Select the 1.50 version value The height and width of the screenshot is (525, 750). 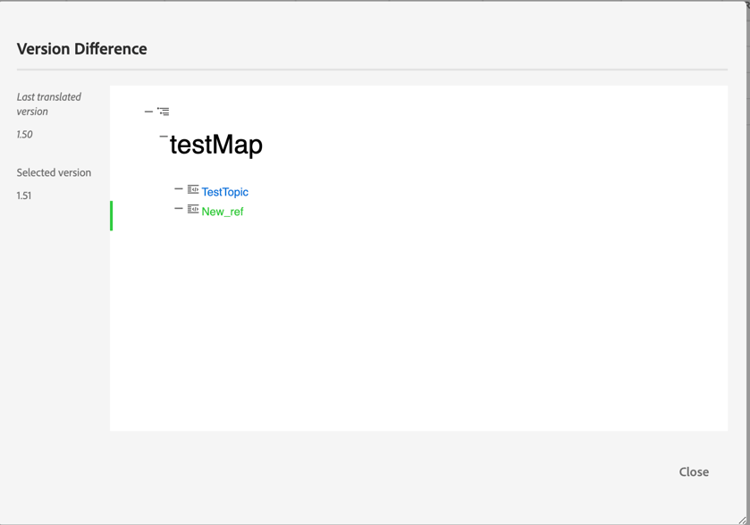click(24, 134)
